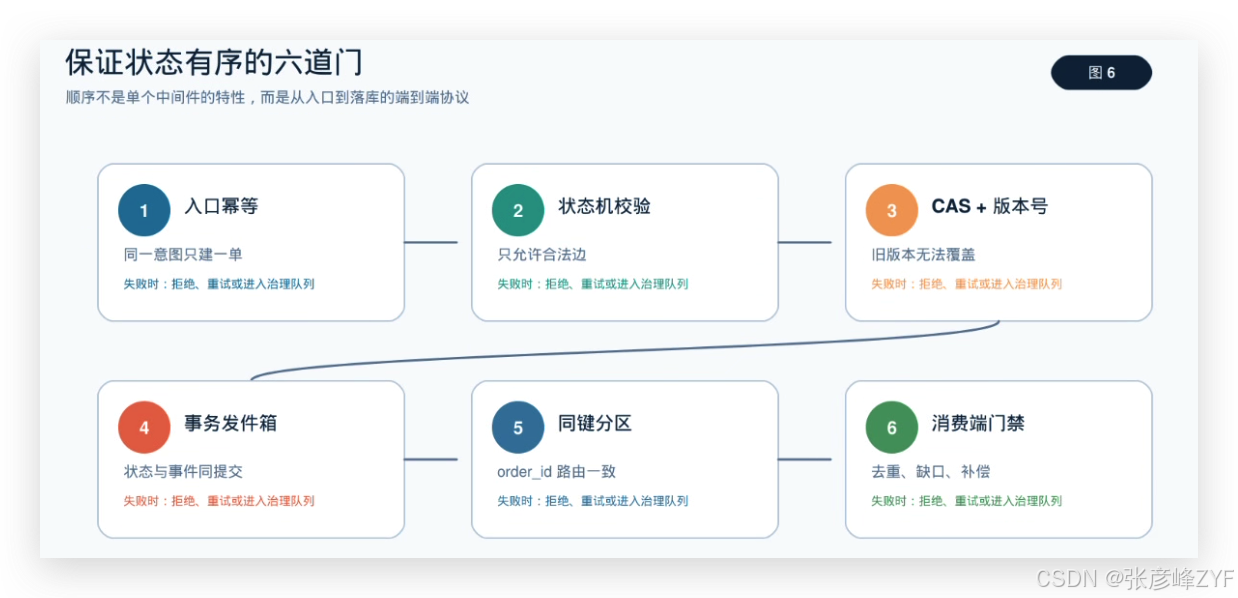Select the 消费端门禁 card title
The height and width of the screenshot is (598, 1238).
[x=978, y=423]
